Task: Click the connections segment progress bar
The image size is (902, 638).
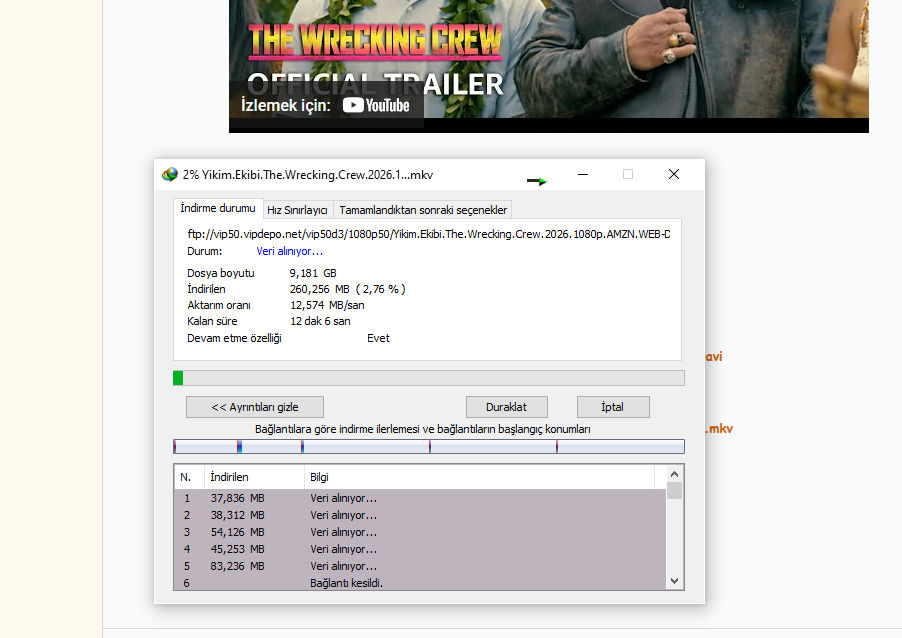Action: point(429,446)
